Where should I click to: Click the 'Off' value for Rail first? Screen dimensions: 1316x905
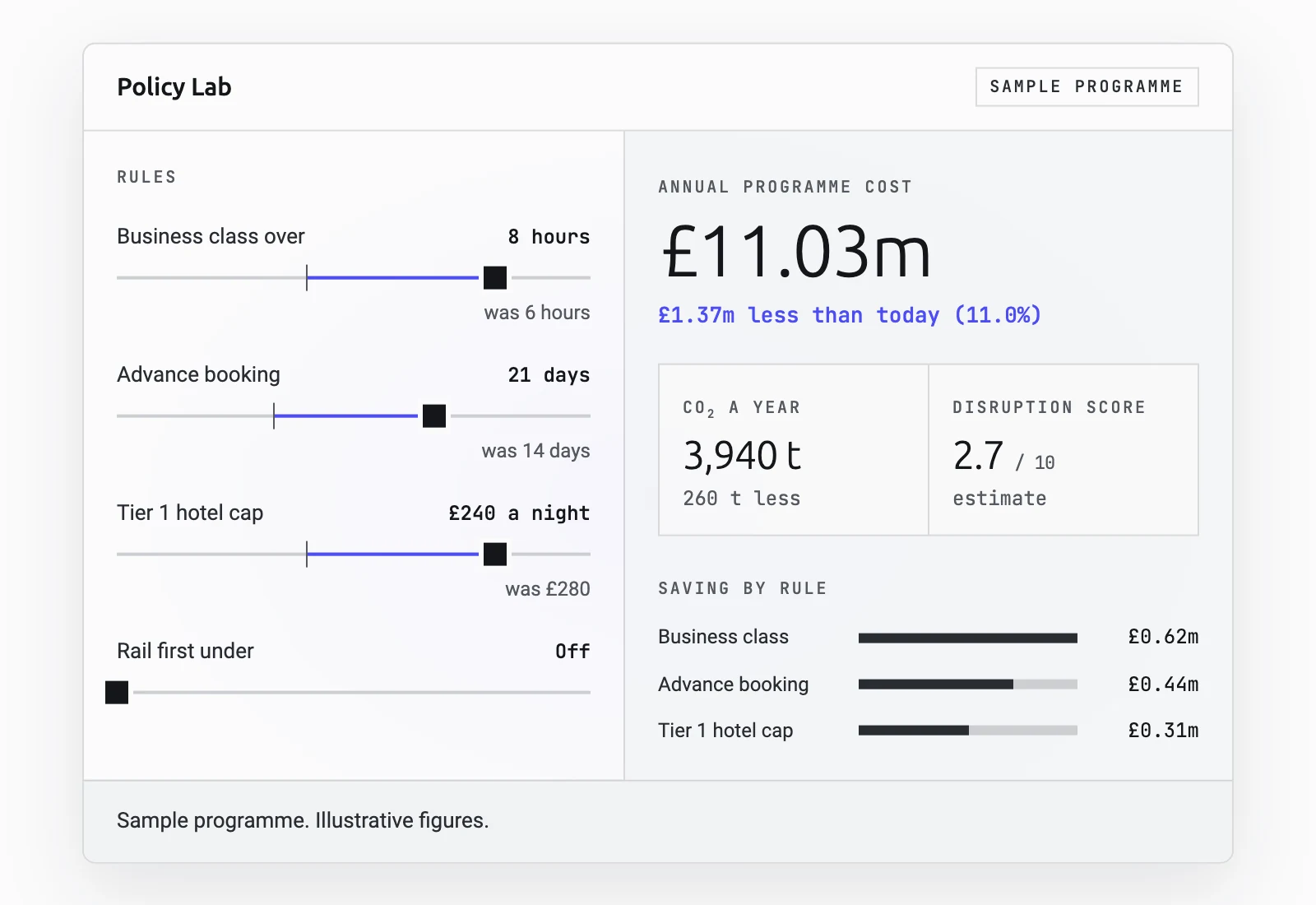[x=572, y=652]
